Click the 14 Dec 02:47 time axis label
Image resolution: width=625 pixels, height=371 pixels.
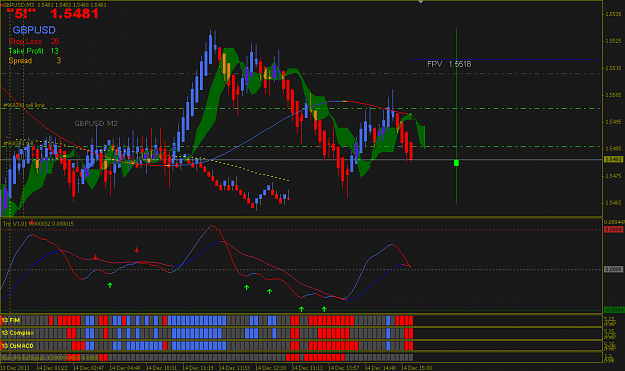pos(88,368)
